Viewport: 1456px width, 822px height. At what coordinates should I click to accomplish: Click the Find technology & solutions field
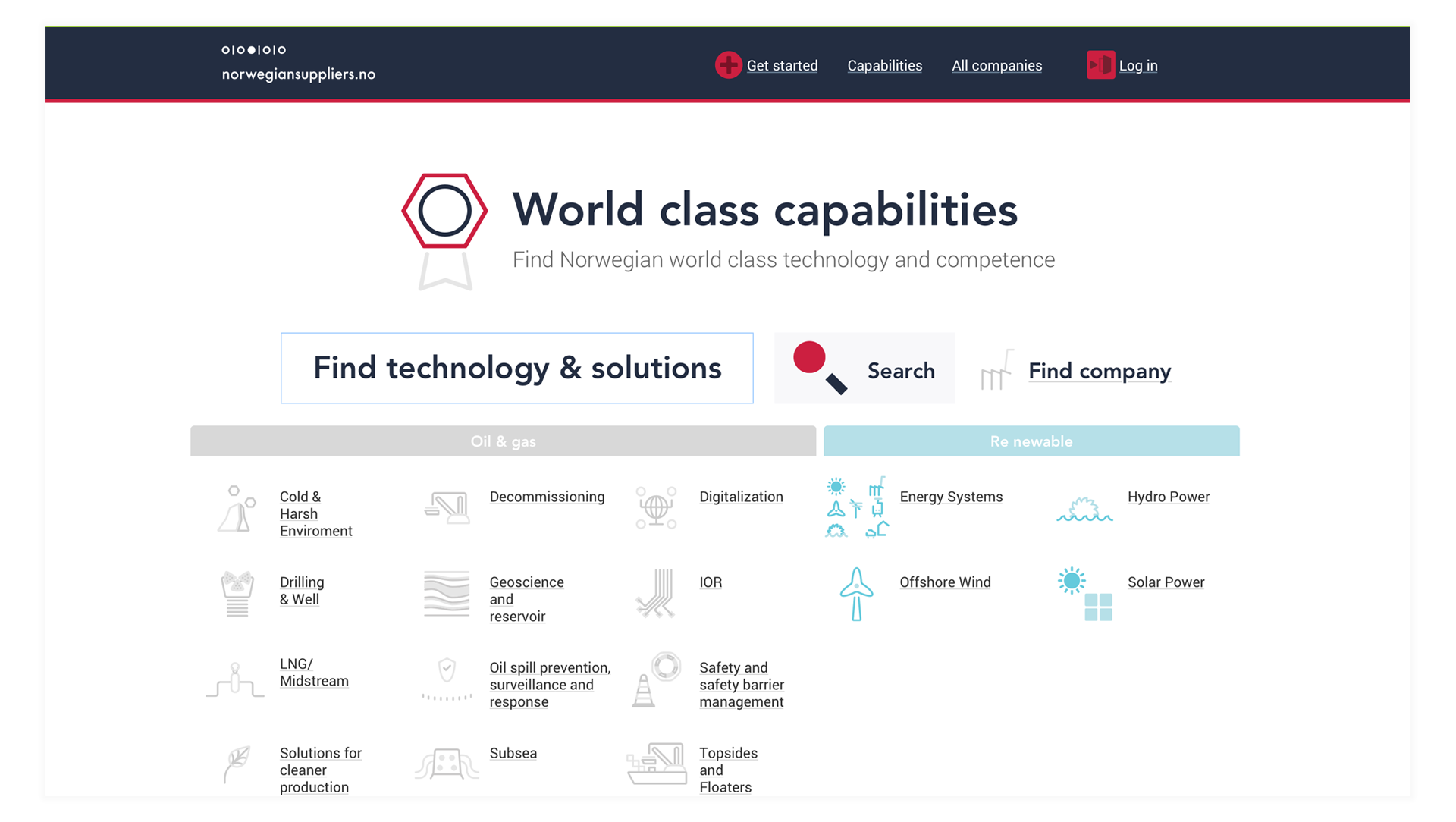pos(516,369)
